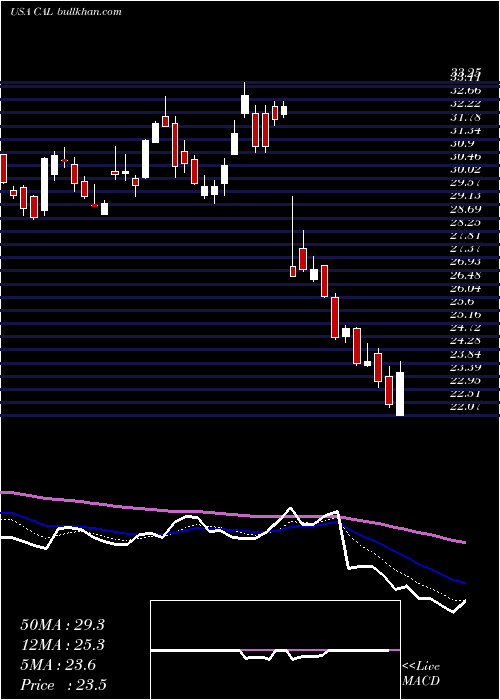Click the pink 50MA line
Screen dimensions: 500x700
232,514
